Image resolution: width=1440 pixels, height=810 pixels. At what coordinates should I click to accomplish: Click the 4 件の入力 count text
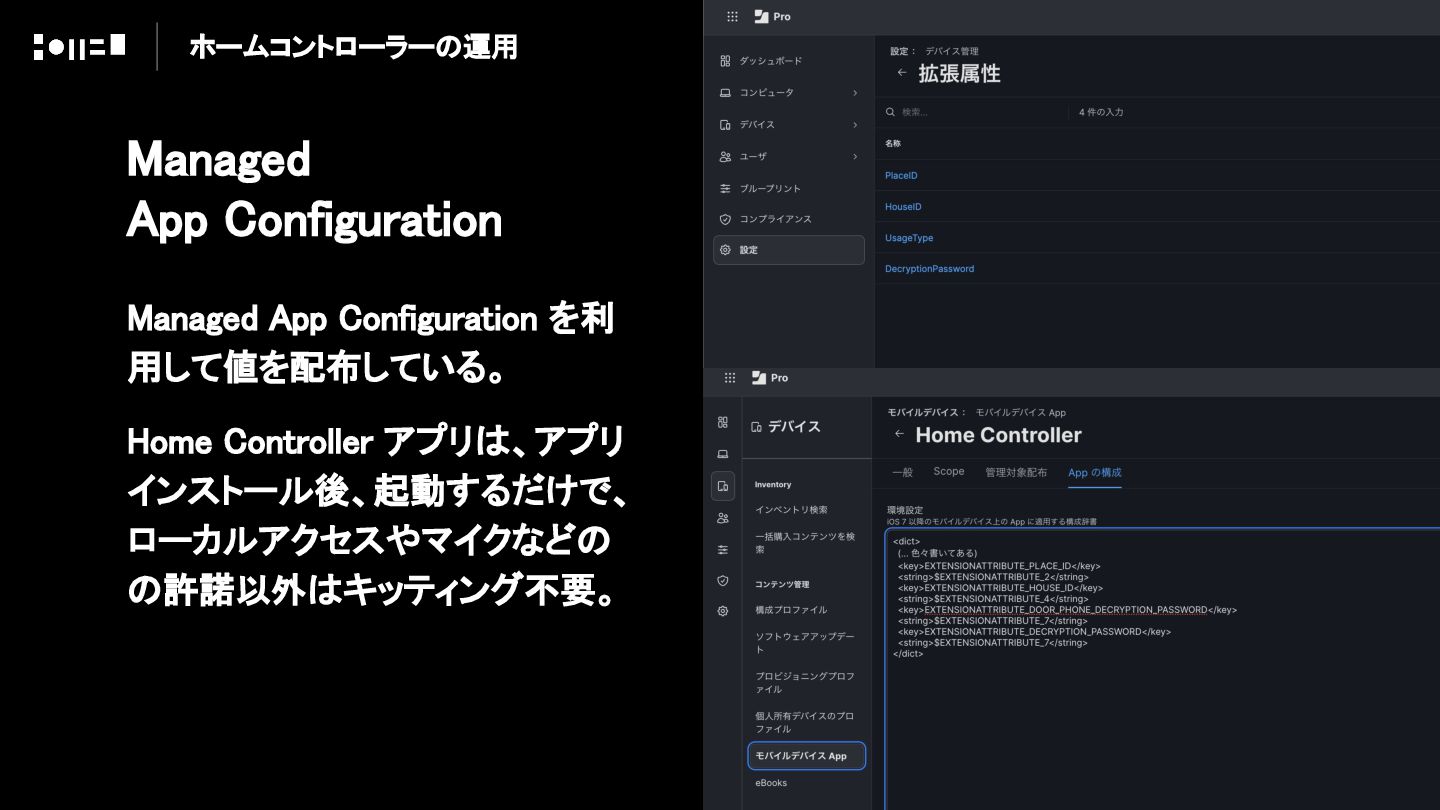point(1101,112)
